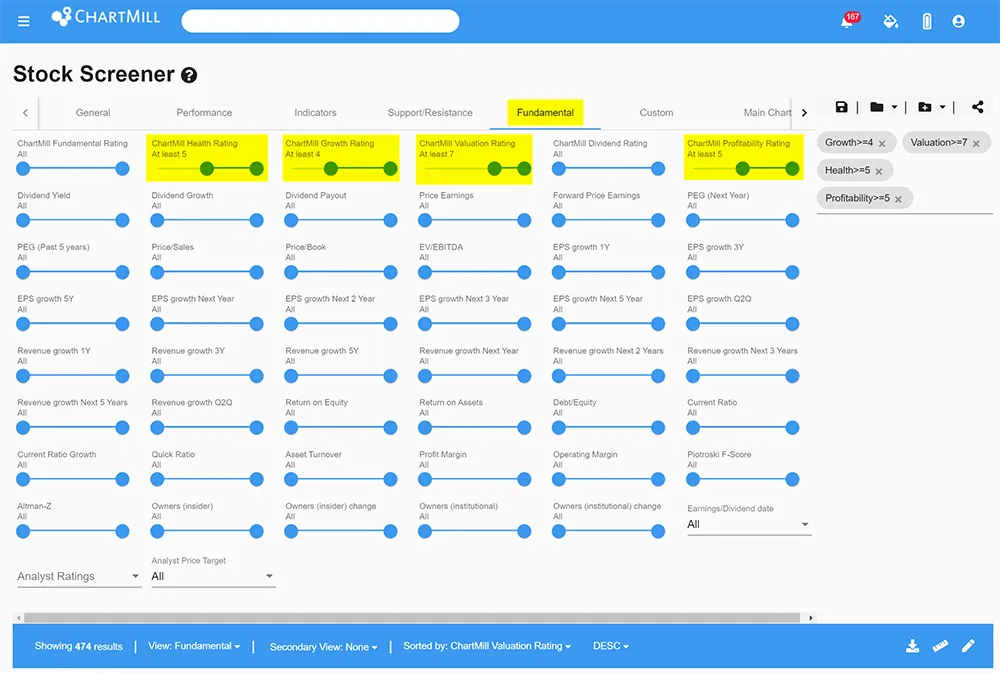Click the Valuation>=7 filter chip label

[x=939, y=143]
